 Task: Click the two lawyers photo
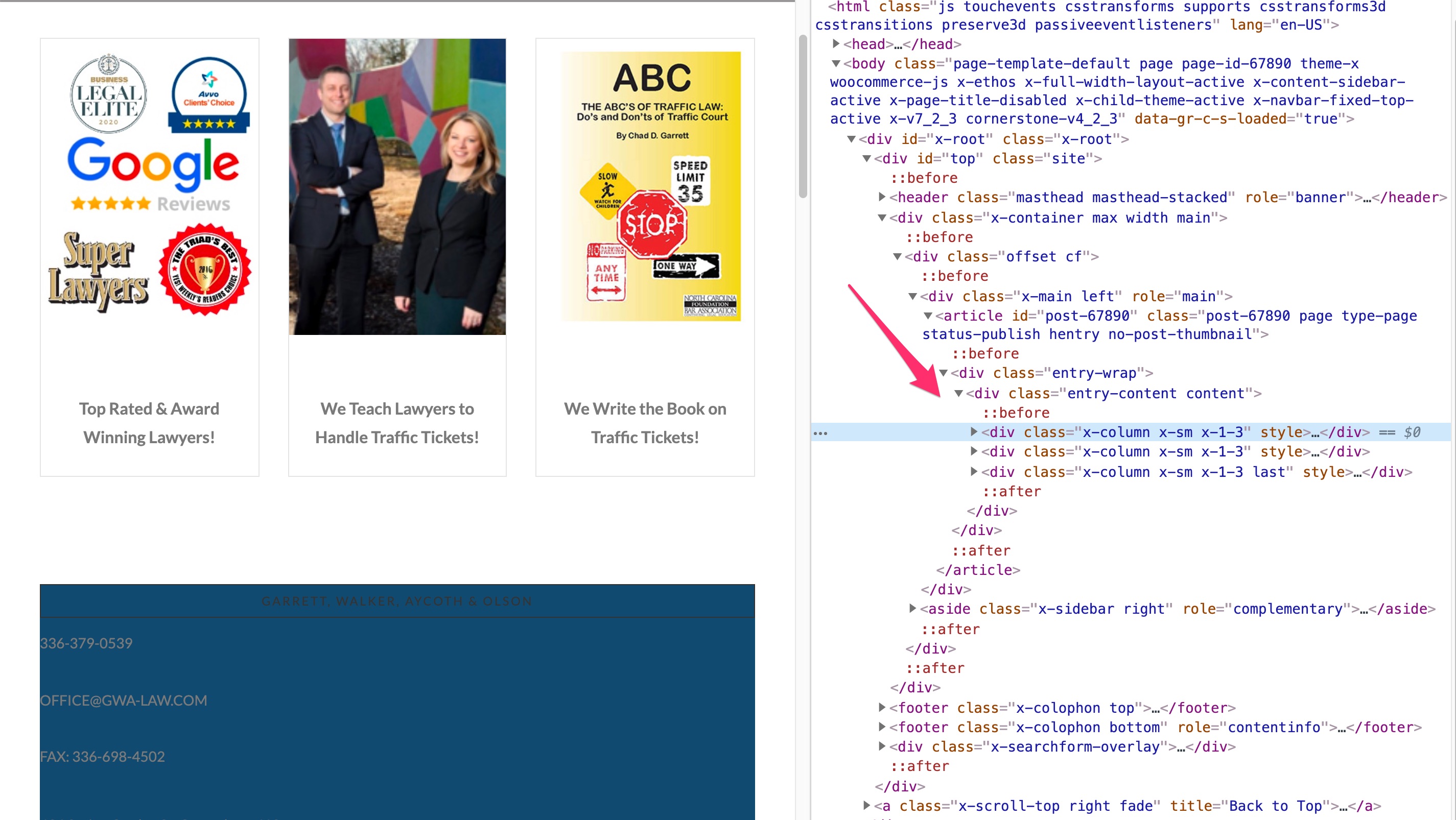(x=397, y=186)
